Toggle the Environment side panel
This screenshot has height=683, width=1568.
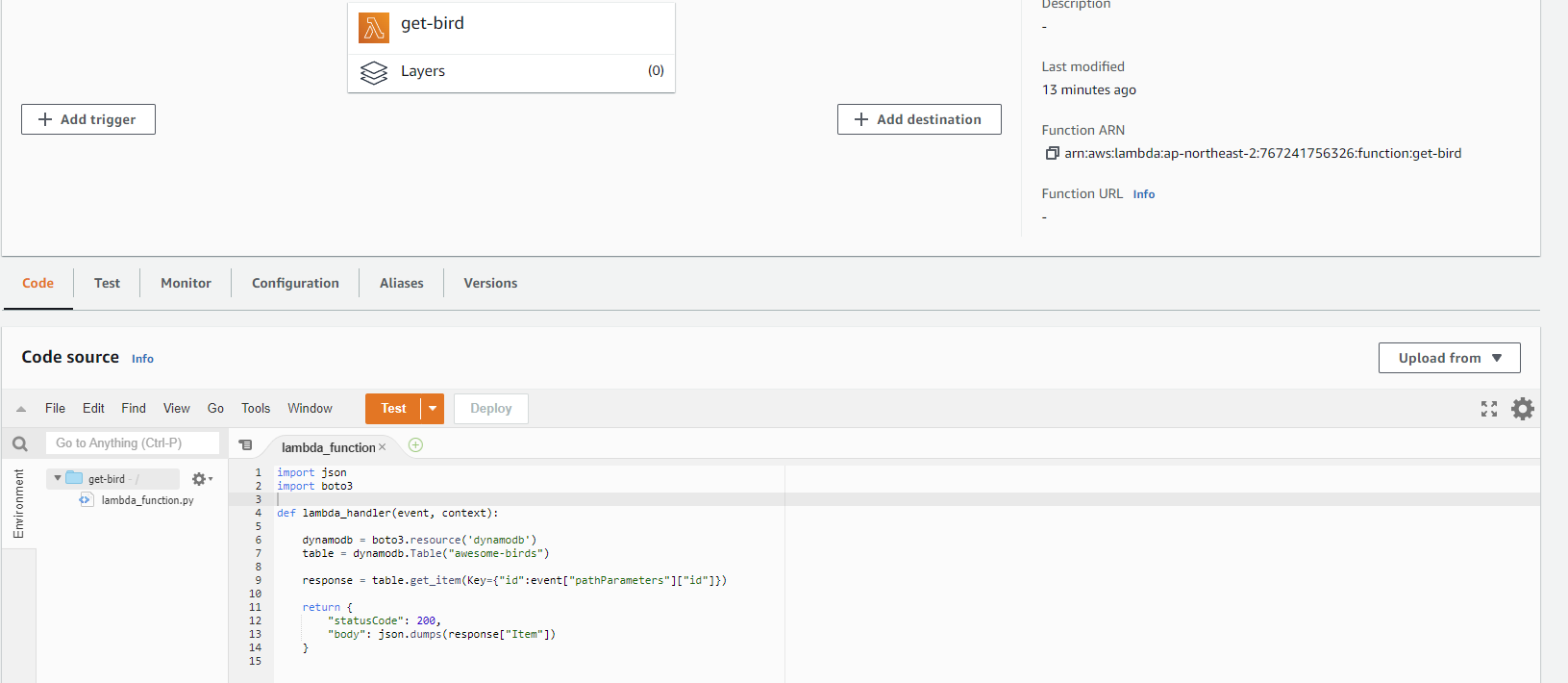coord(18,503)
